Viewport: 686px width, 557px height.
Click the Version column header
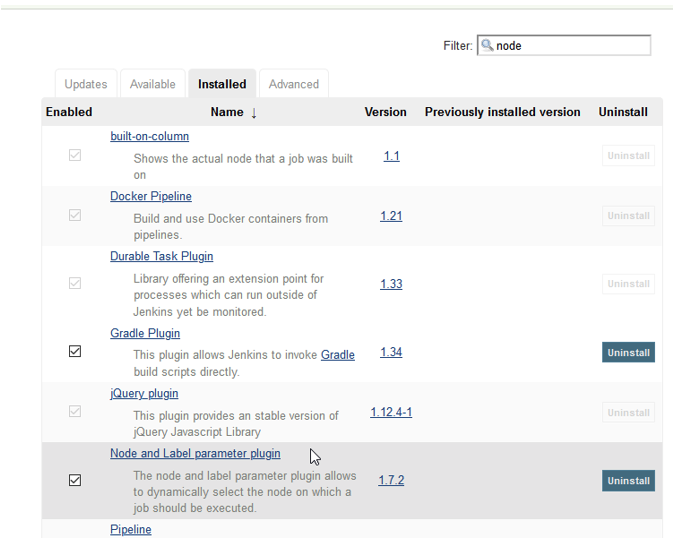[385, 112]
